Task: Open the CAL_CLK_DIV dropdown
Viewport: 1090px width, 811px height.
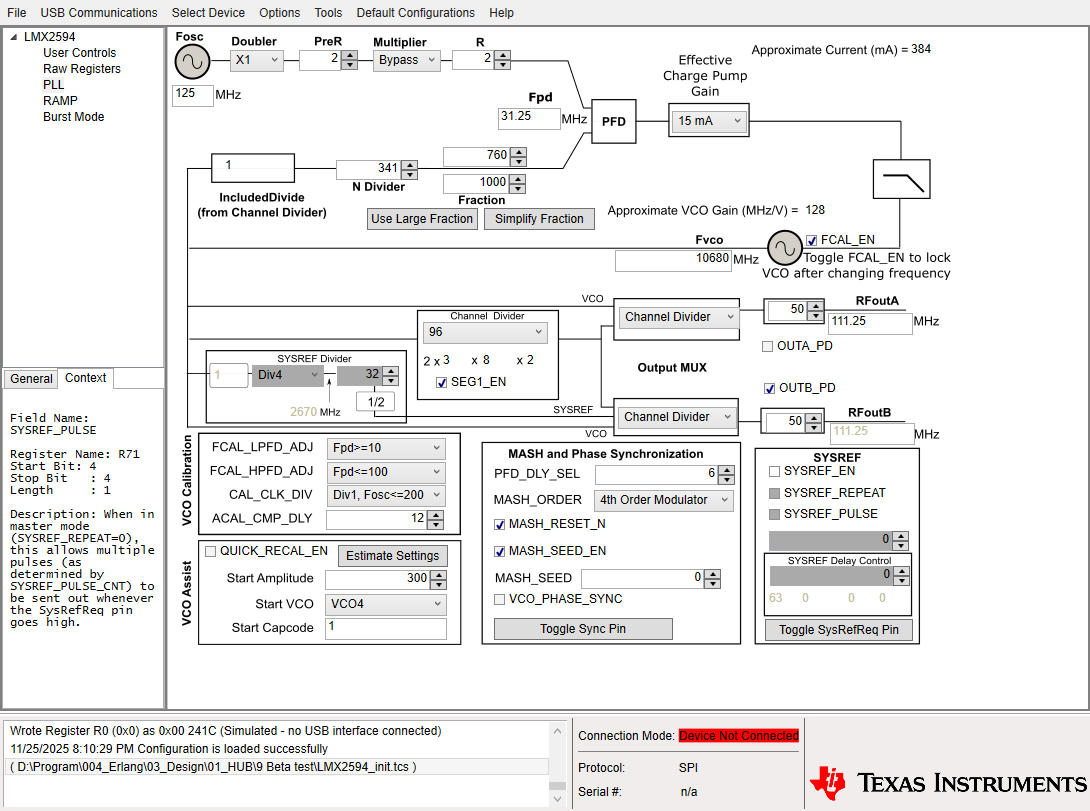Action: [x=386, y=495]
